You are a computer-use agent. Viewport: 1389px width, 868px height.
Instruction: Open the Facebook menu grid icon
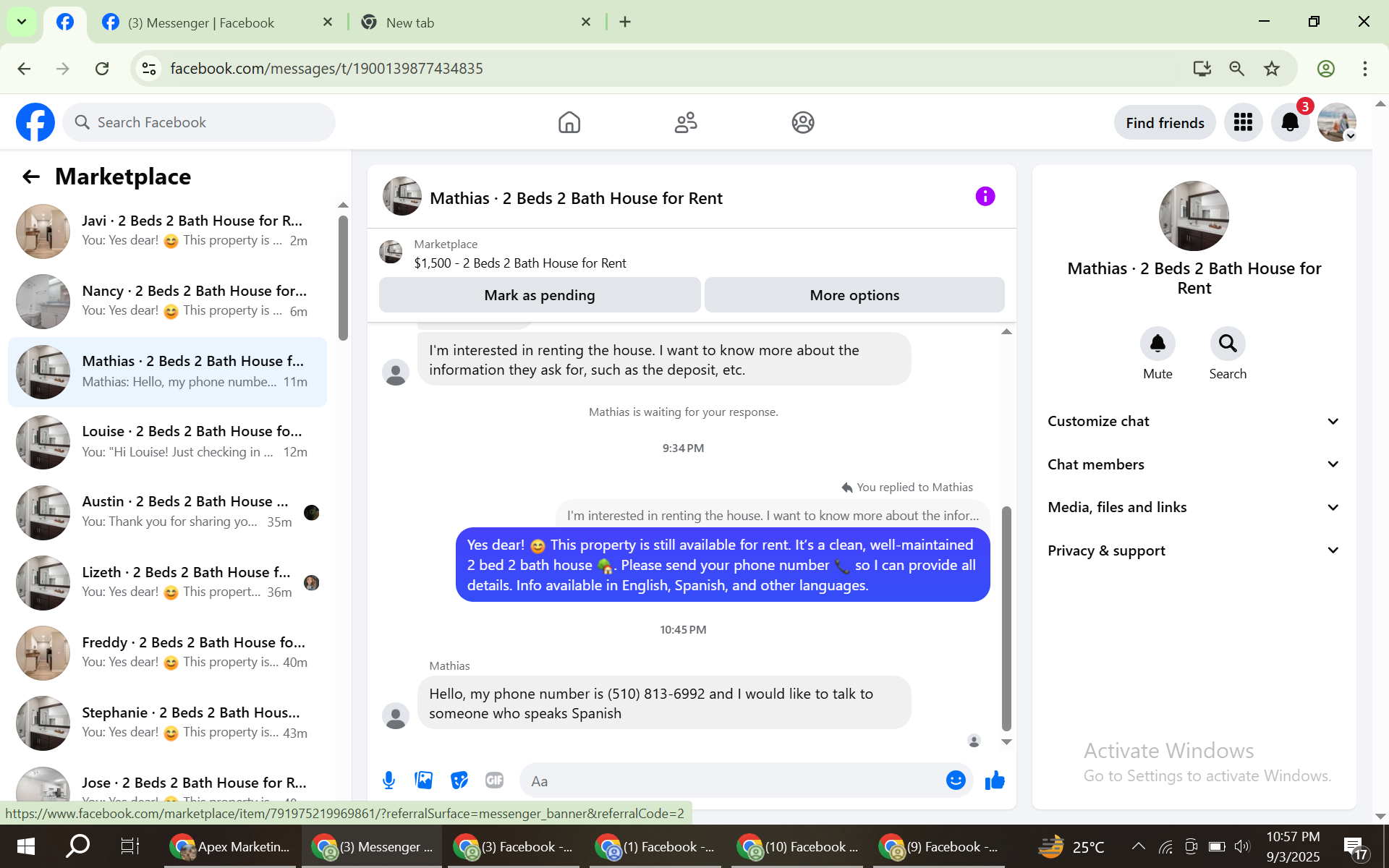click(x=1243, y=122)
